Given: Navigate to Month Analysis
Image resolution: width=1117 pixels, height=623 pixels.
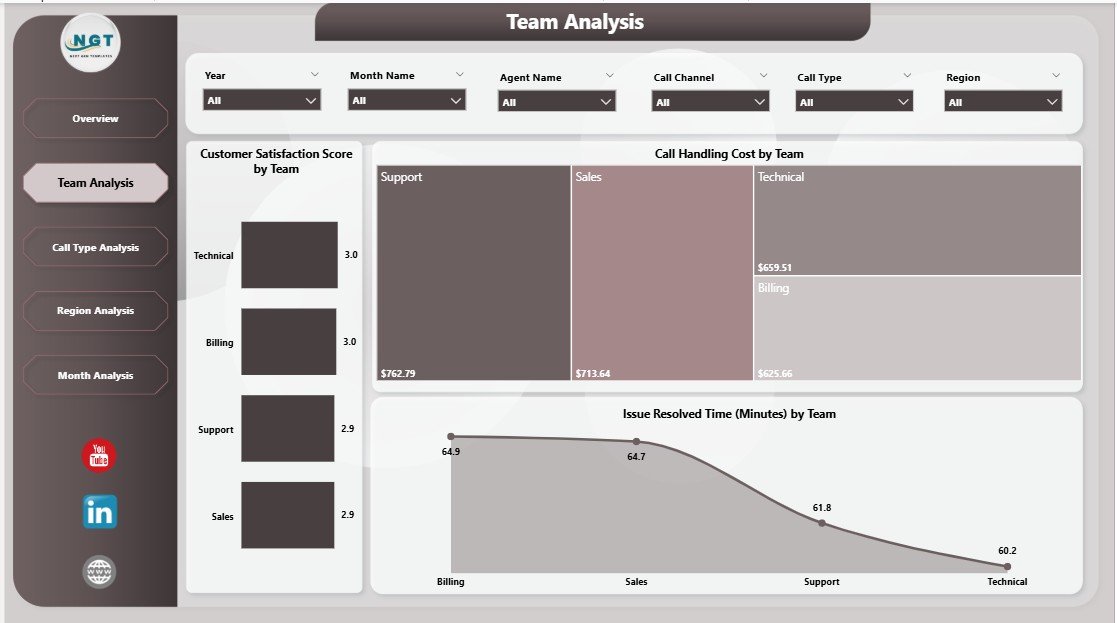Looking at the screenshot, I should click(95, 374).
